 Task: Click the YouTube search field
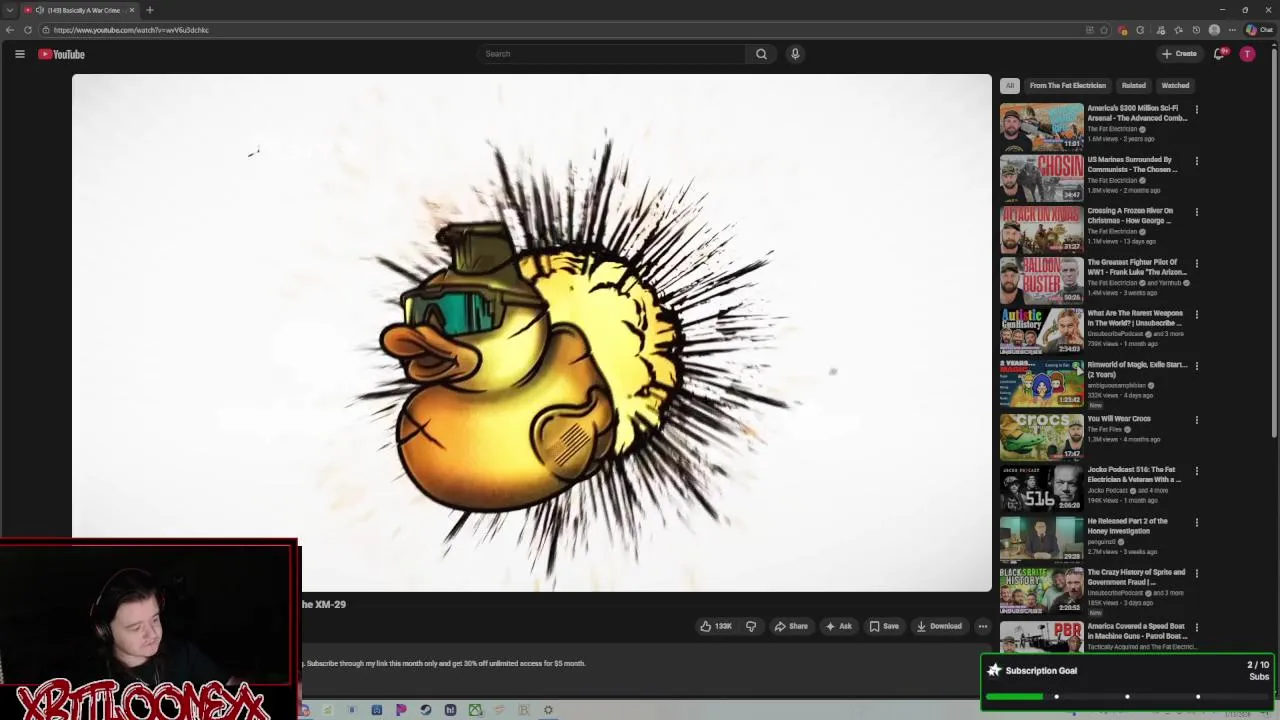click(x=612, y=54)
